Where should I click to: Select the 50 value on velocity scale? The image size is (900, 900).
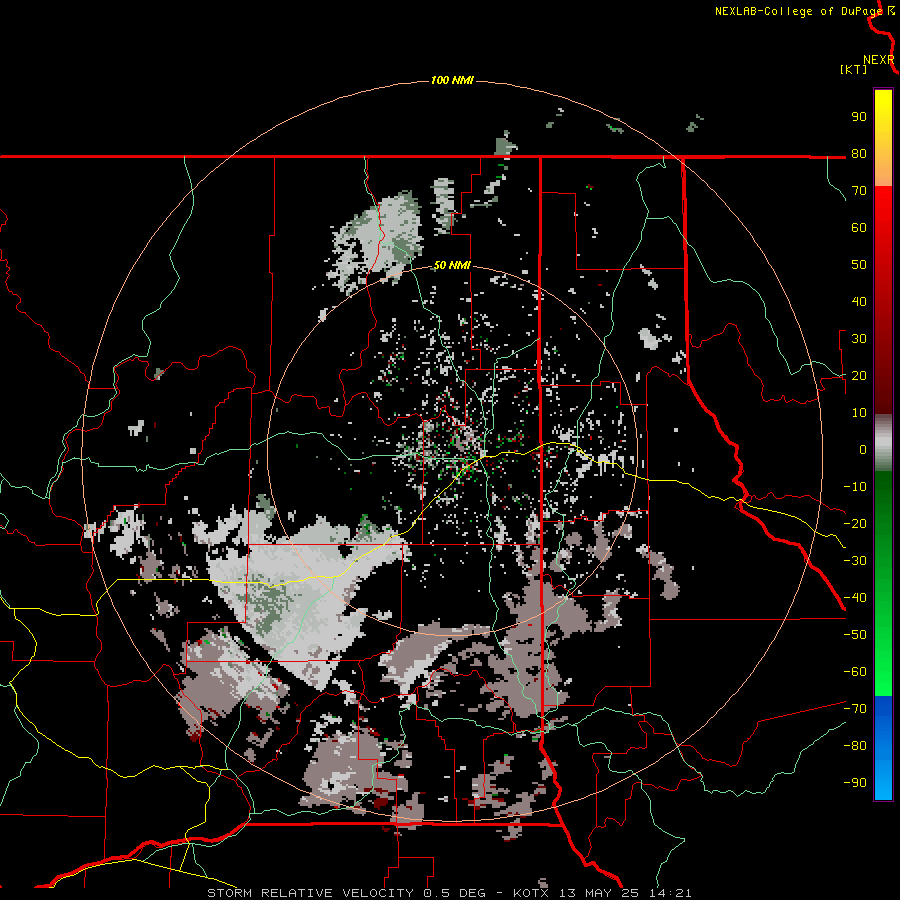click(859, 265)
